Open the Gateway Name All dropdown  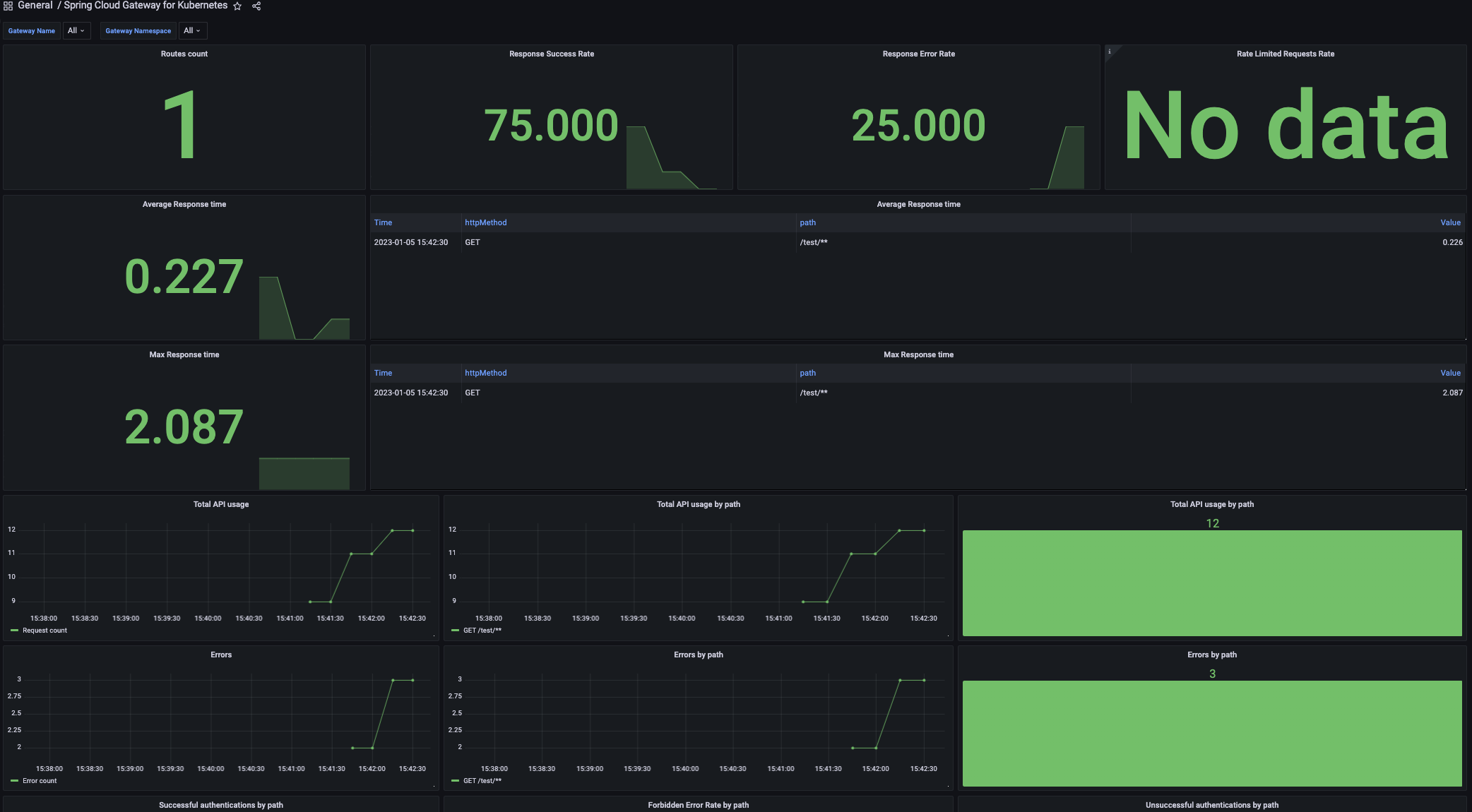click(76, 30)
